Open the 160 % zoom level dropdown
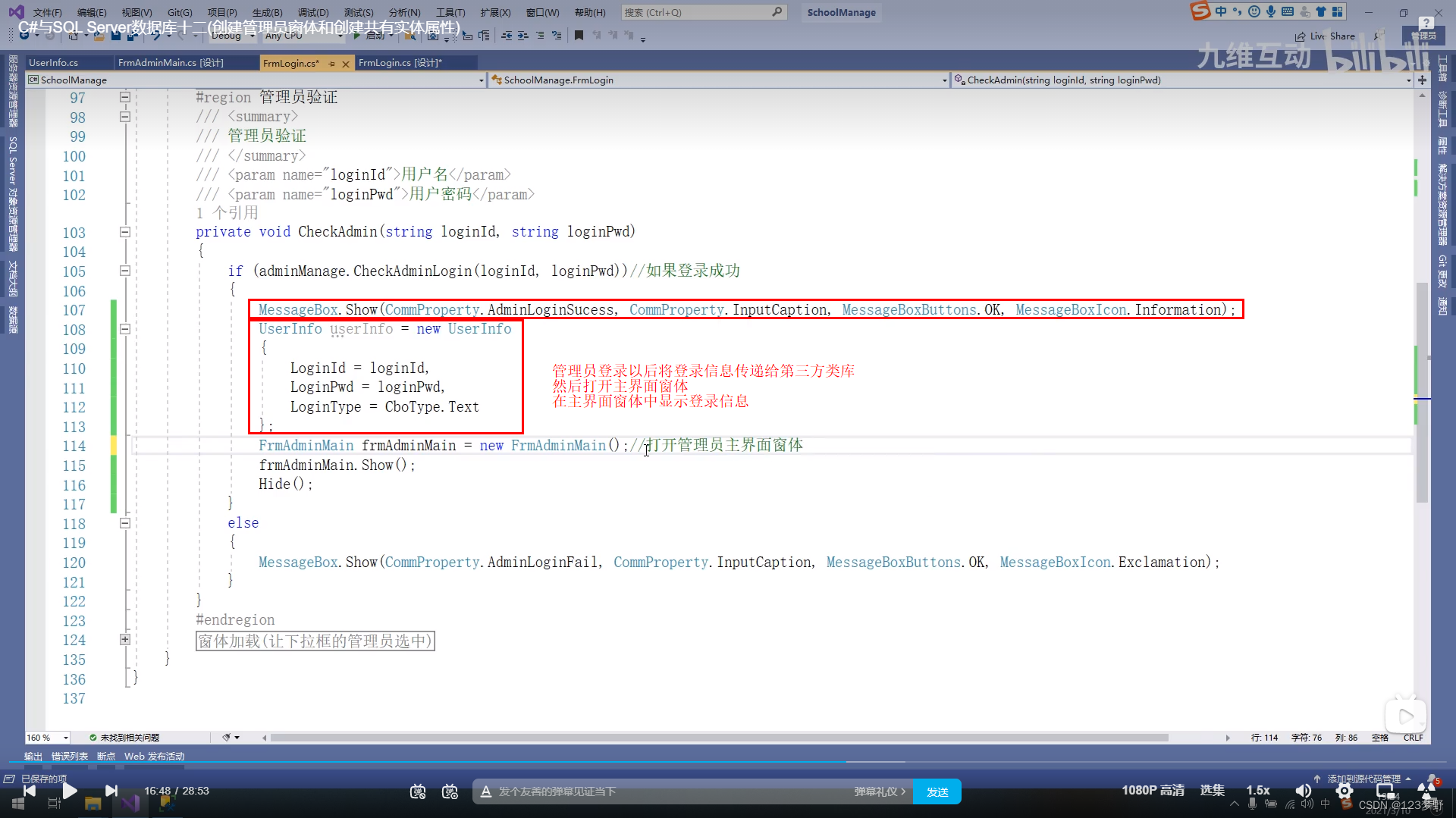The image size is (1456, 818). (x=48, y=738)
